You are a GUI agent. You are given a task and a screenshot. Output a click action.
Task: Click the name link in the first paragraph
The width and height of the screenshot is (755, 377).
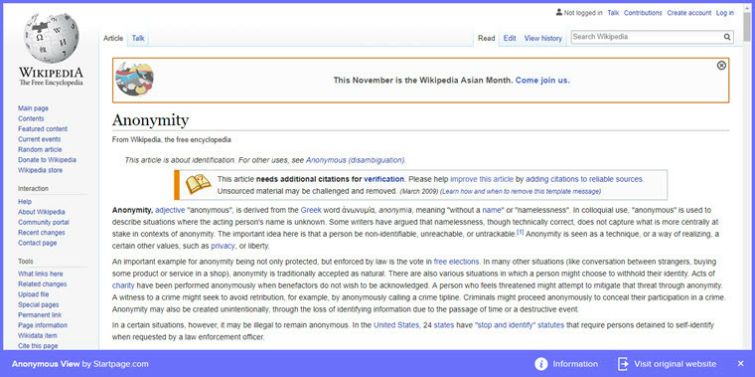pyautogui.click(x=492, y=210)
